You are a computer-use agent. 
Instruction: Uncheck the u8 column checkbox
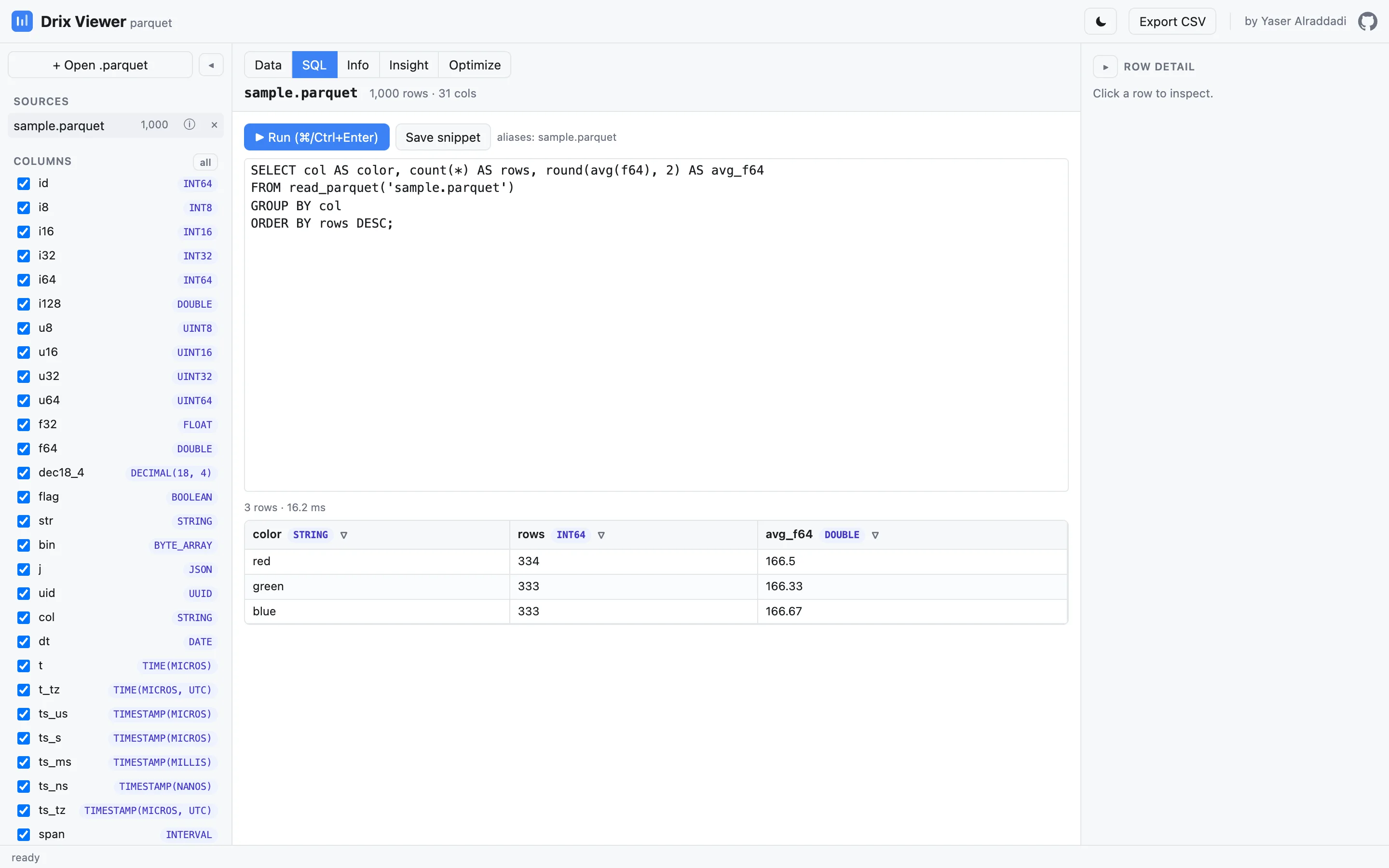click(x=24, y=328)
